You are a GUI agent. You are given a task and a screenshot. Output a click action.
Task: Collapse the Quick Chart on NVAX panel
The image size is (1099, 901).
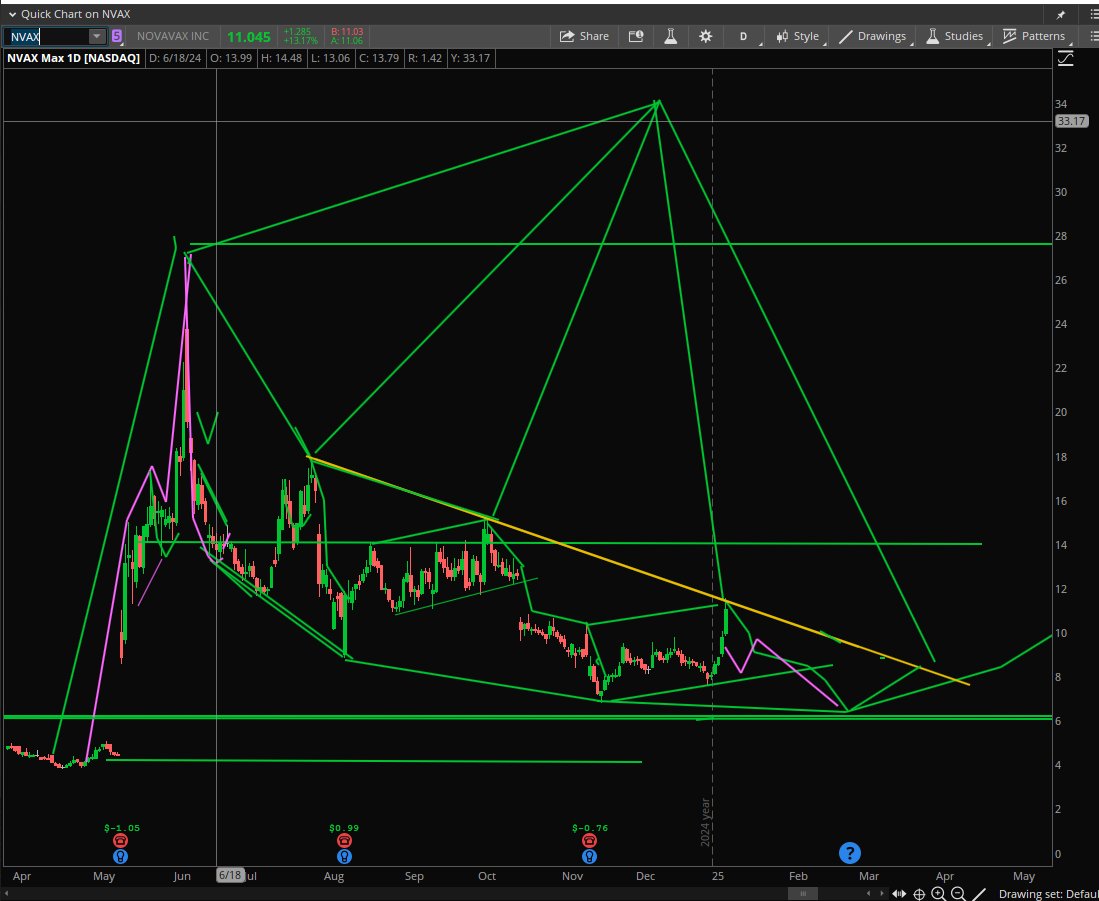click(12, 14)
